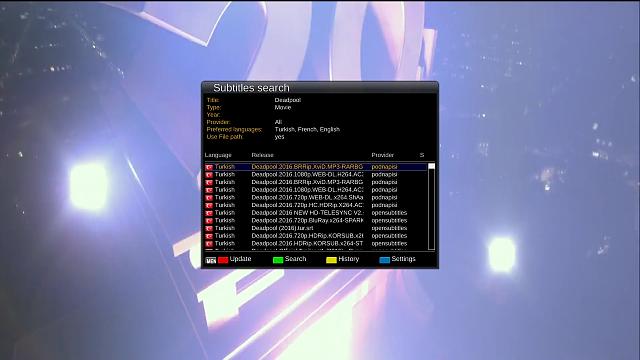Click Turkish flag of Deadpool (2016).tur.srt row
This screenshot has height=360, width=640.
tap(209, 229)
